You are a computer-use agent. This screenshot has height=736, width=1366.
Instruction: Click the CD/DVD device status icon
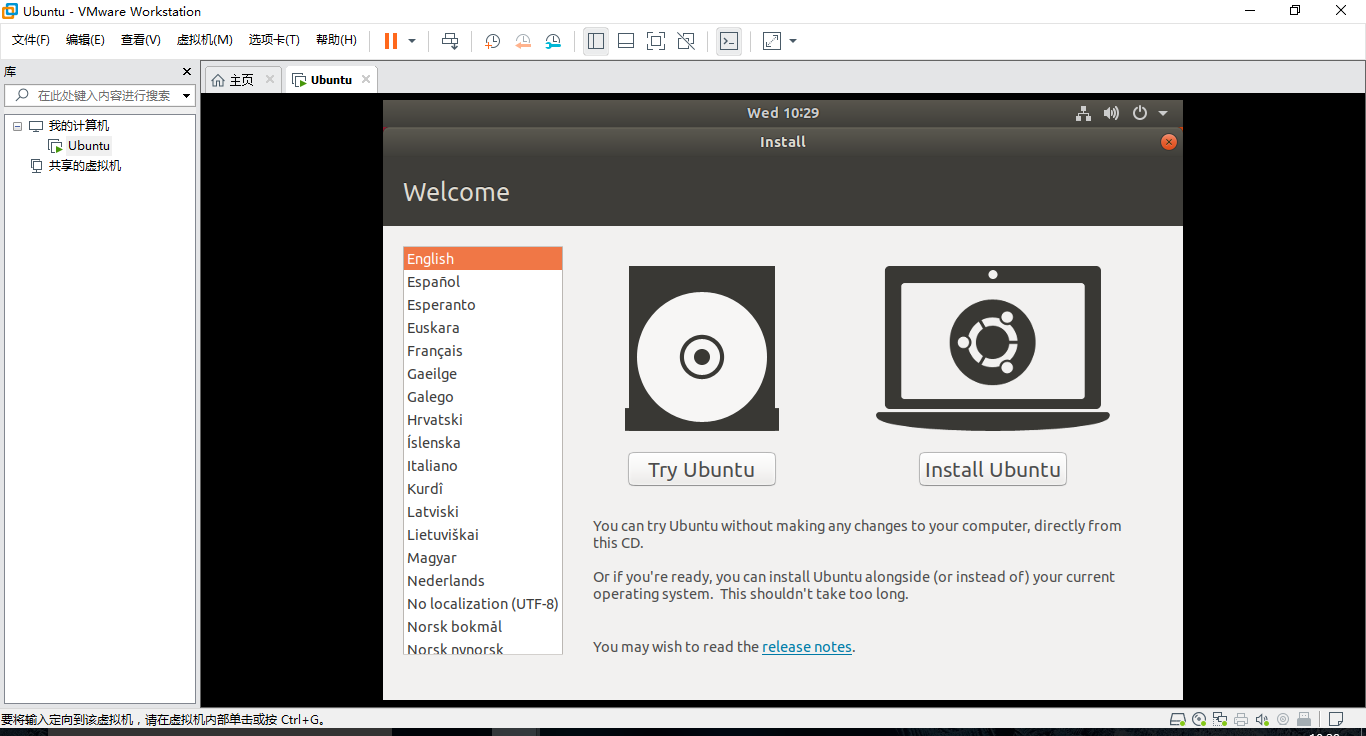point(1199,719)
